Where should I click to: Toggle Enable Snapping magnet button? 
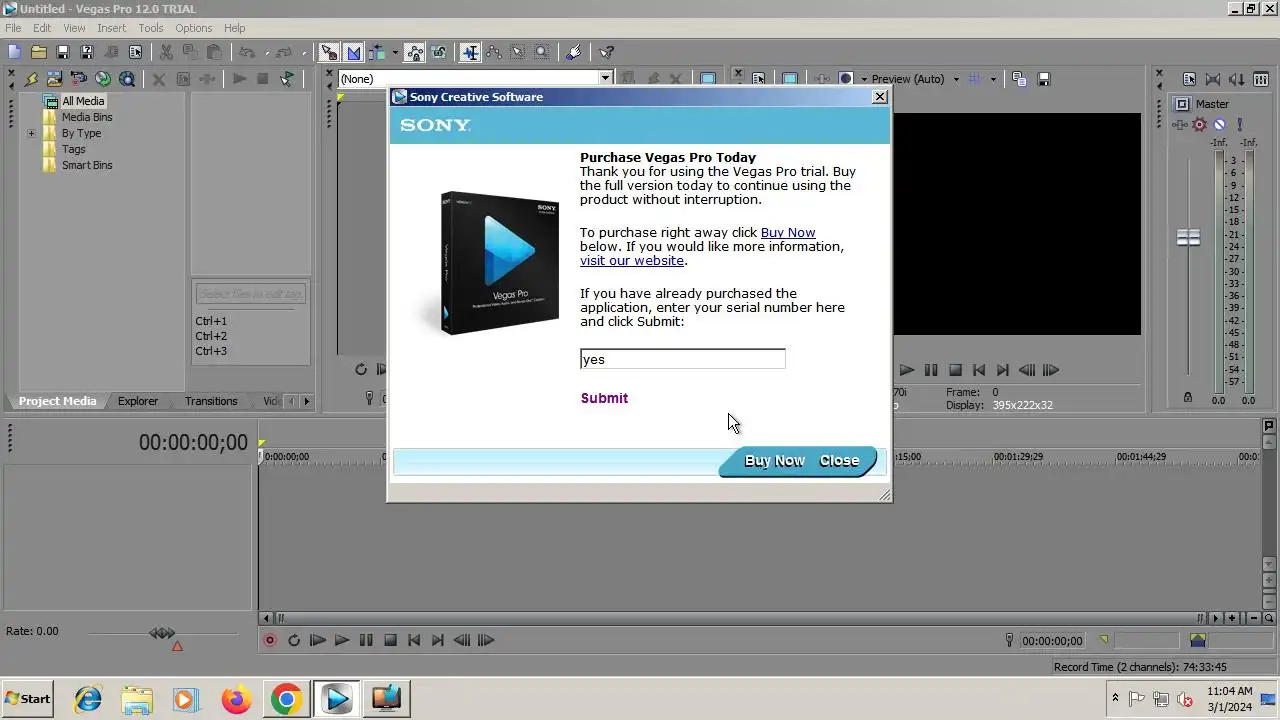[329, 52]
